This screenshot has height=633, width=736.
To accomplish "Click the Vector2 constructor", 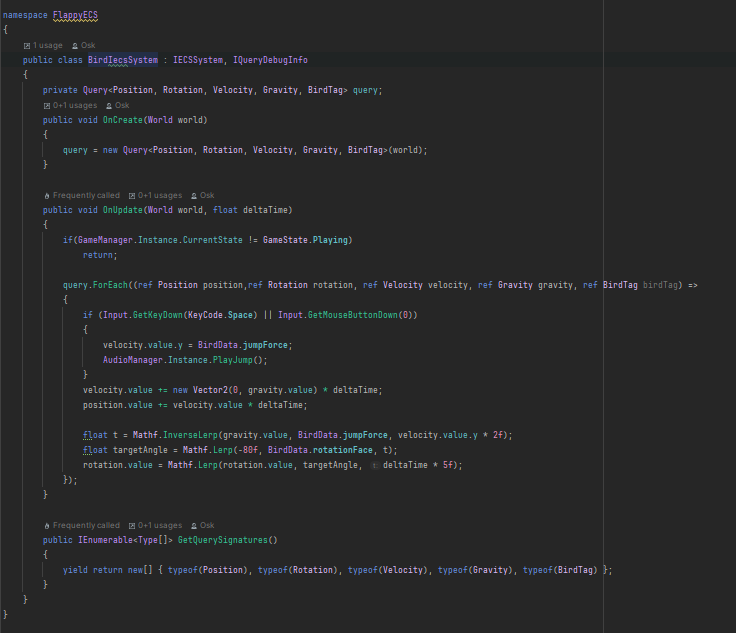I will click(210, 390).
